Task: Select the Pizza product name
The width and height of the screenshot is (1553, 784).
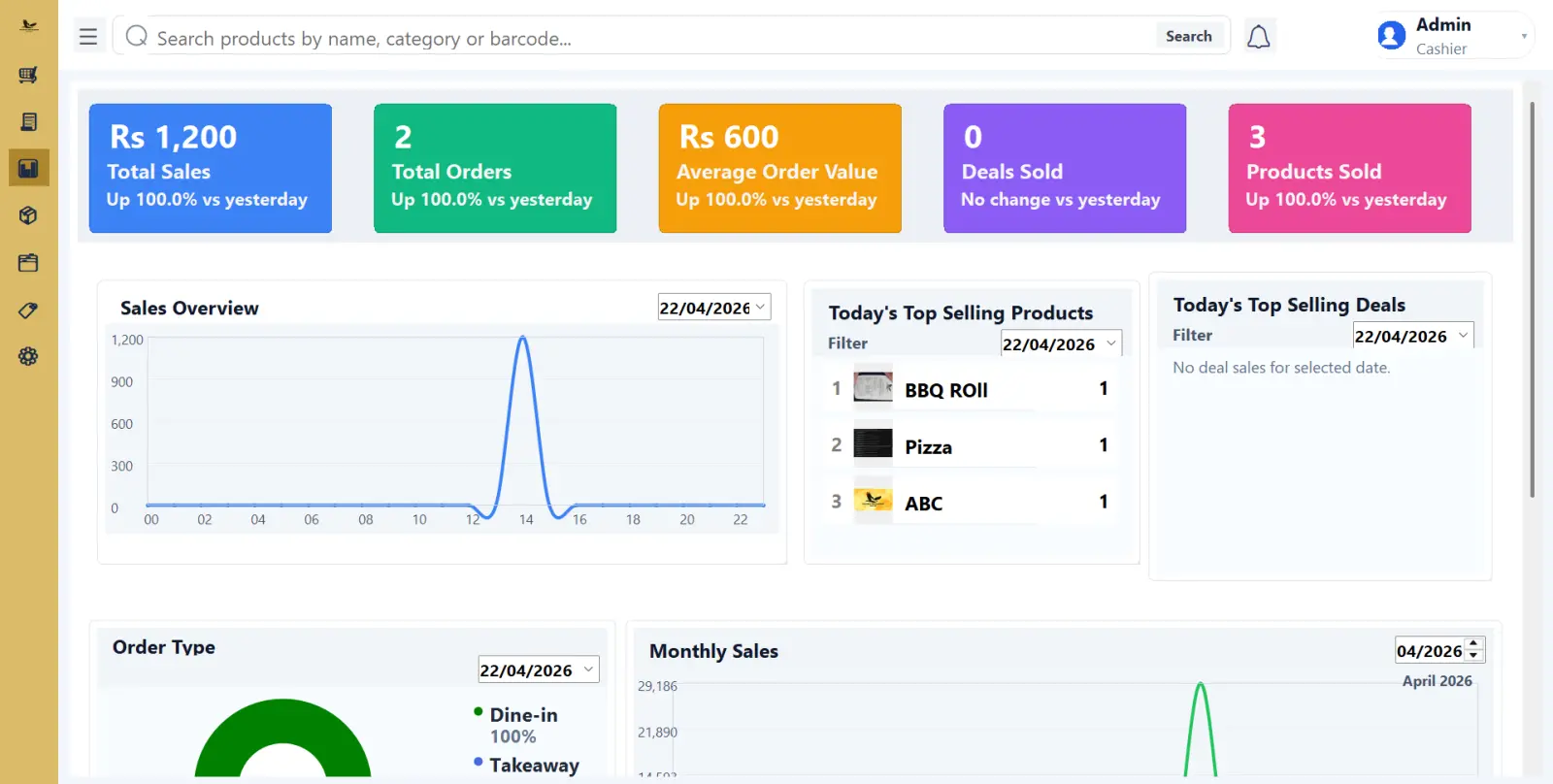Action: [929, 447]
